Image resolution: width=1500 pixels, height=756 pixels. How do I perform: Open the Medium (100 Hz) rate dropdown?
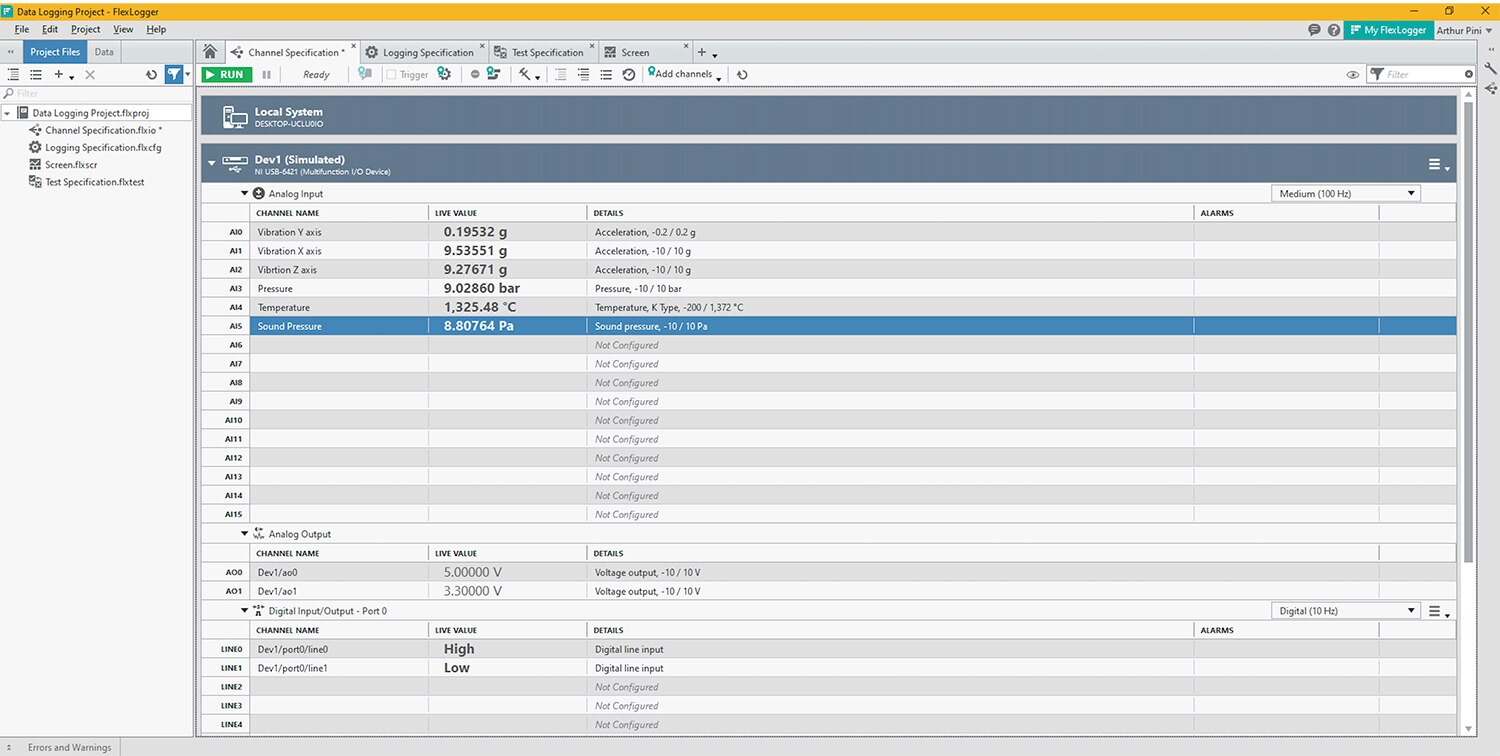(x=1346, y=193)
